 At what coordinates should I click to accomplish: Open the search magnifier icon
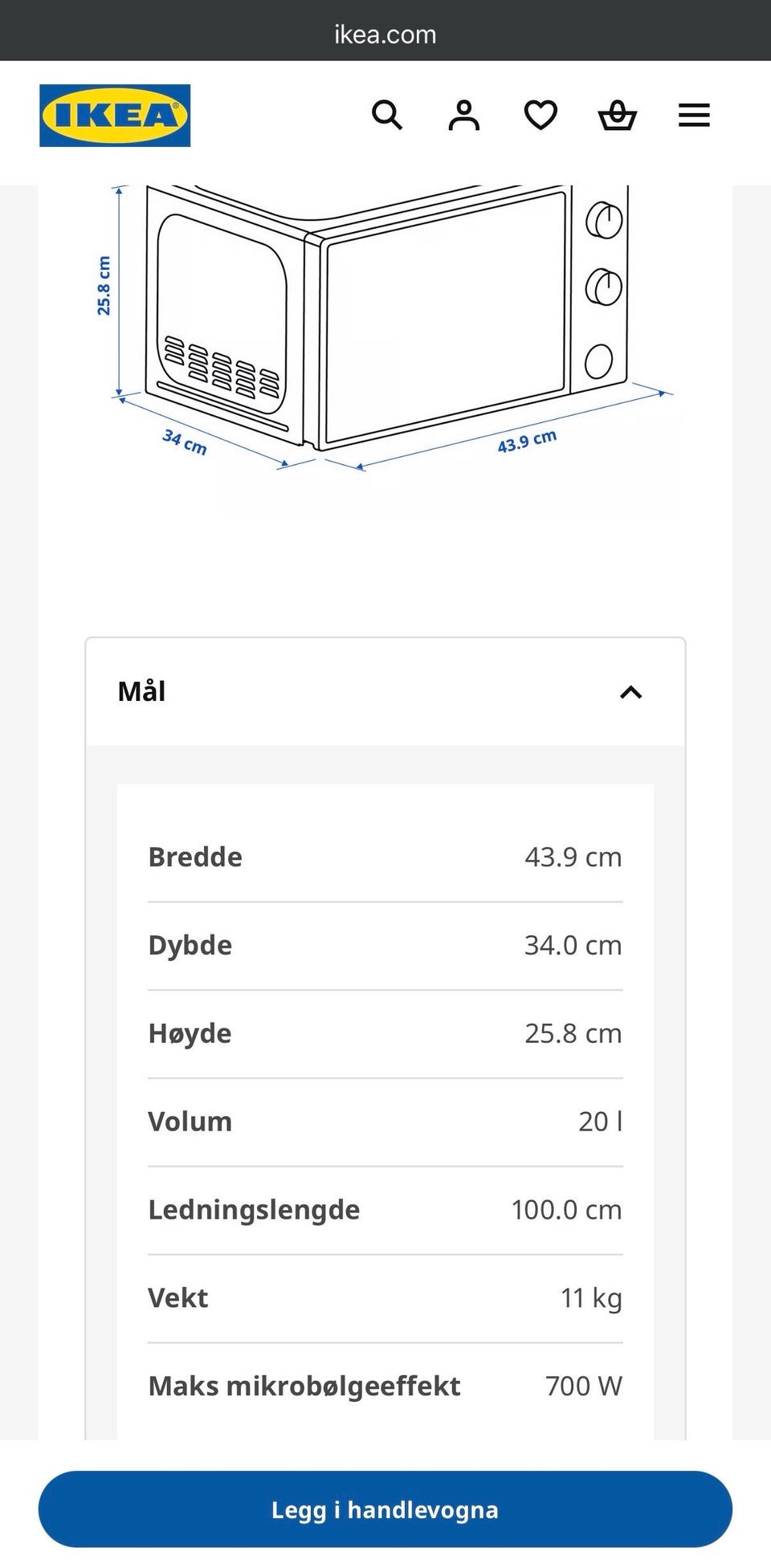(386, 116)
